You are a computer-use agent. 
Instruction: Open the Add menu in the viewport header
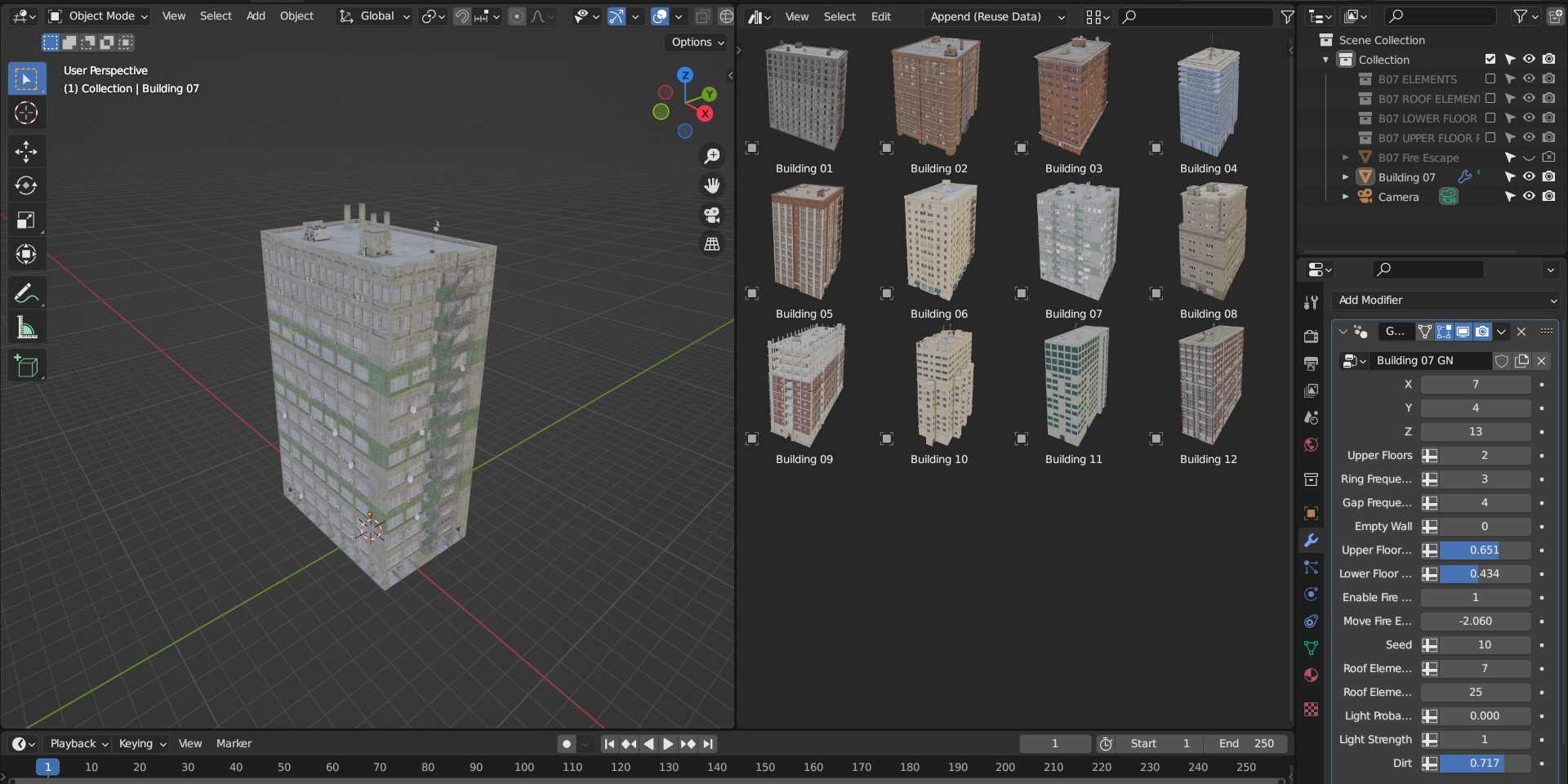click(x=256, y=16)
